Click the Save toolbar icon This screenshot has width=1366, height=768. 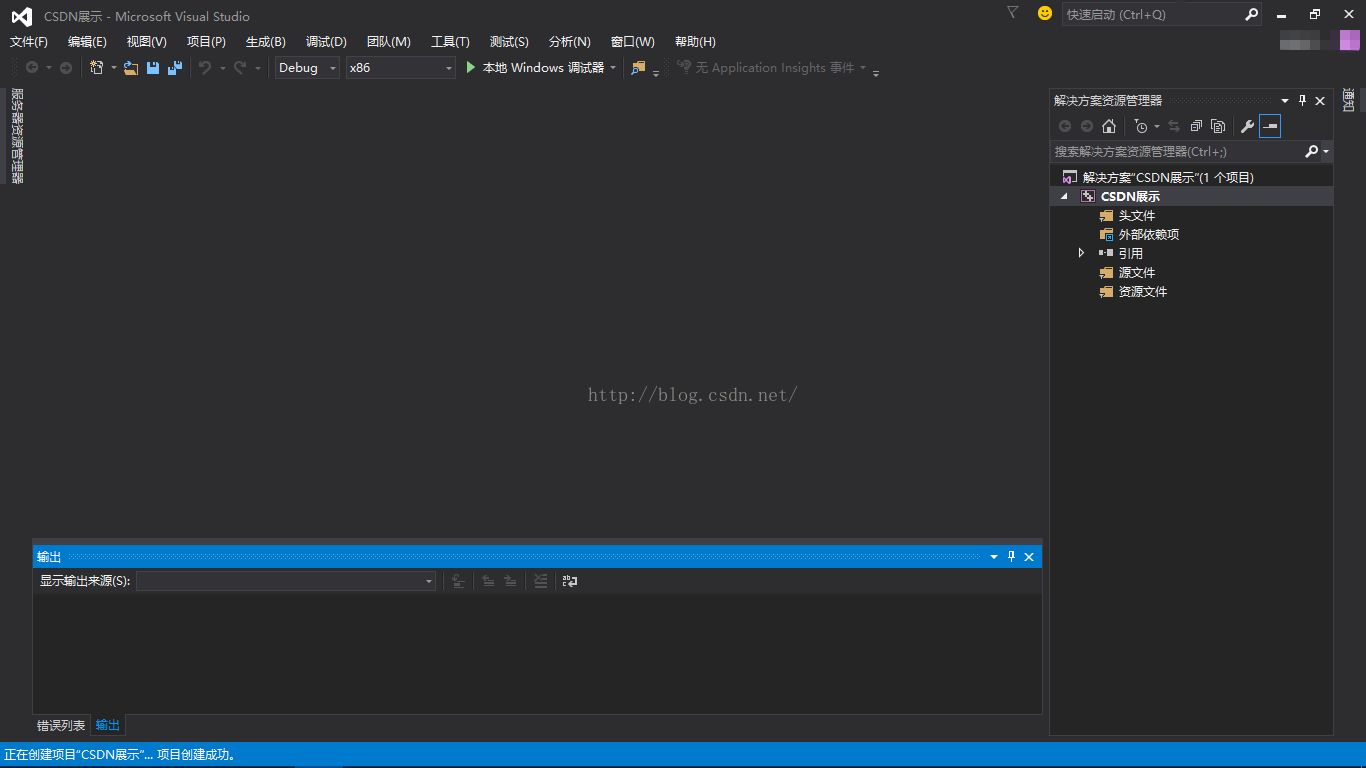(x=153, y=68)
